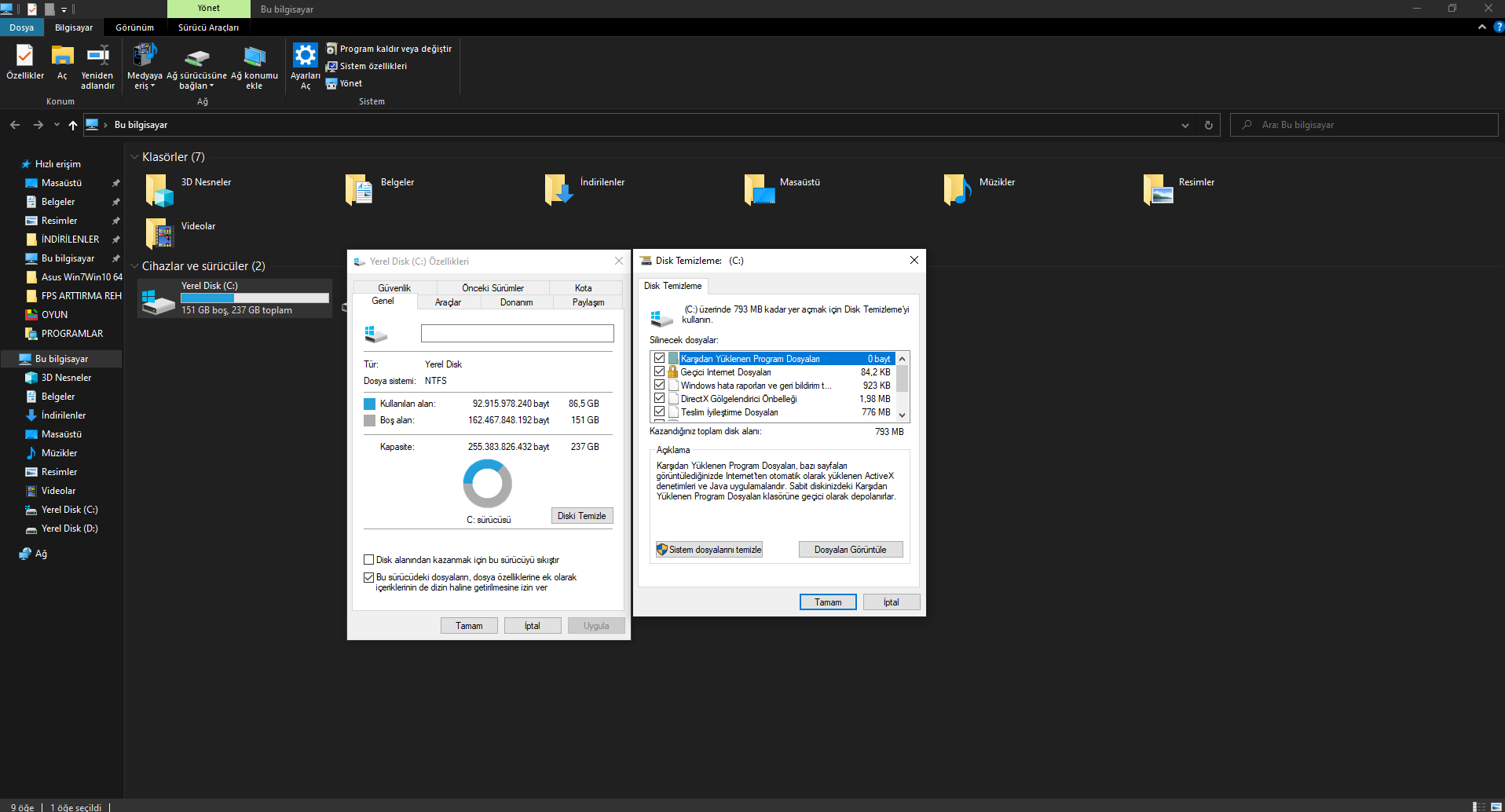Select the Belgeler folder in the Klasörler group
The width and height of the screenshot is (1505, 812).
click(x=379, y=188)
